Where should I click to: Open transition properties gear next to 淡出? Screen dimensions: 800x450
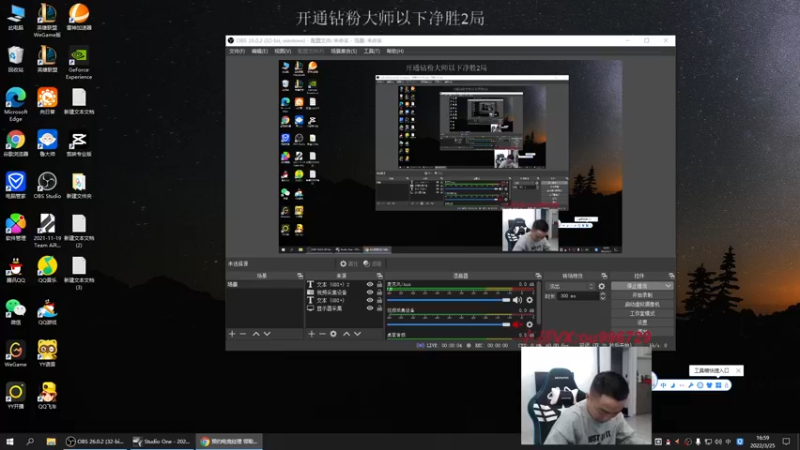[602, 286]
